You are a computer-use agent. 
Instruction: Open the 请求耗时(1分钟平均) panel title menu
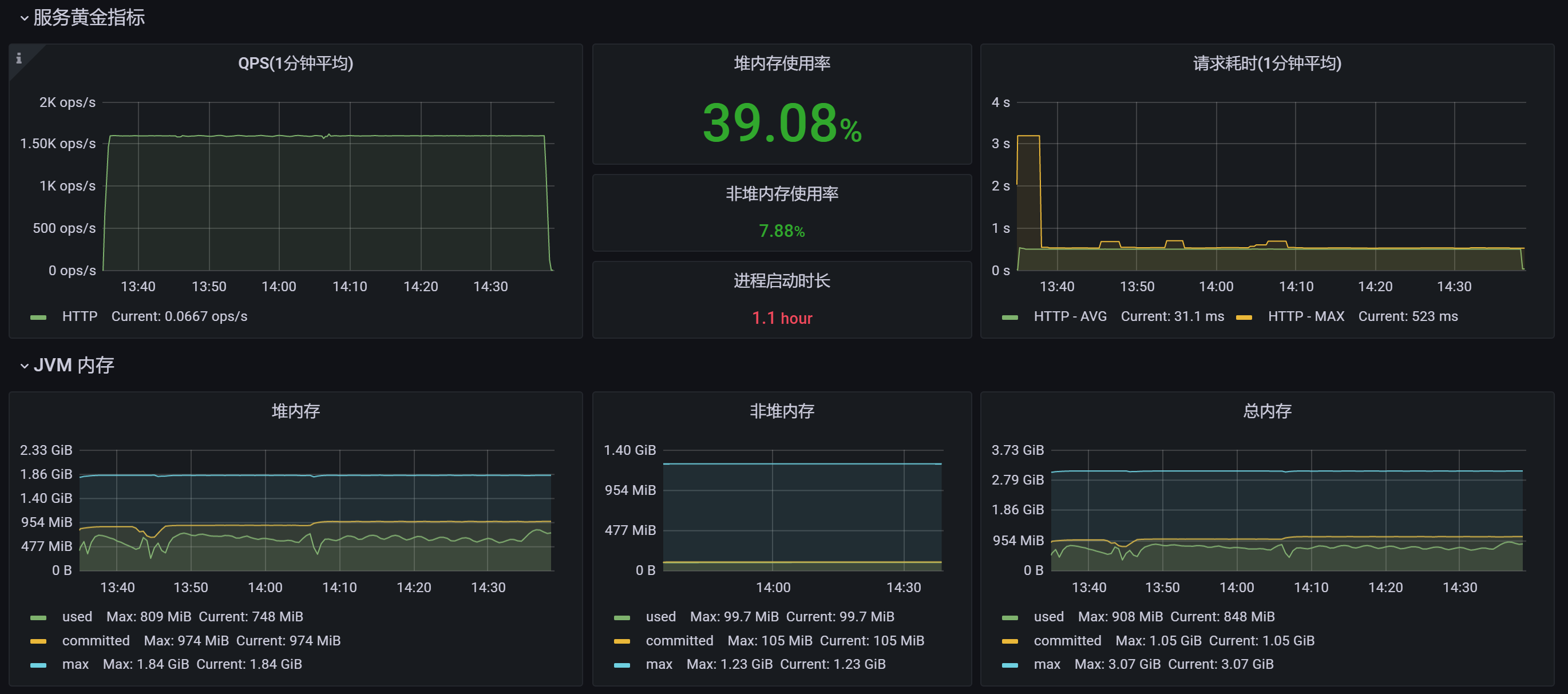(1266, 63)
